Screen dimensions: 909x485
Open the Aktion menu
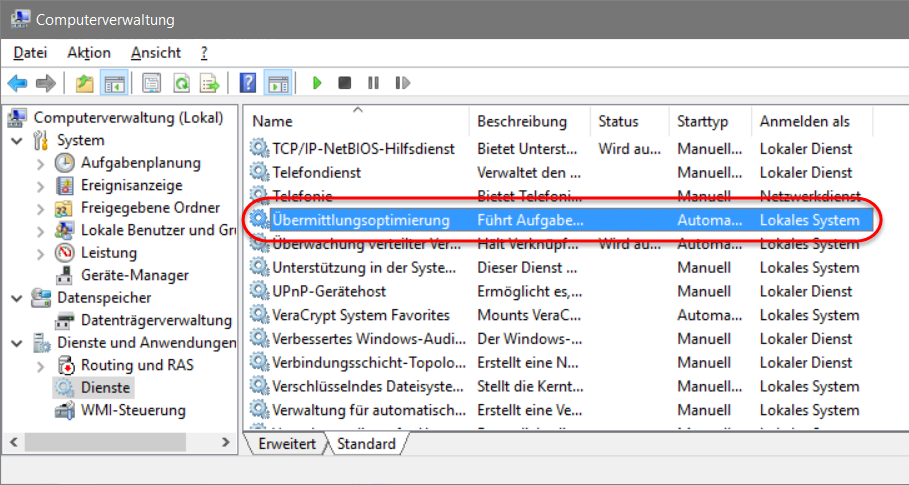[89, 53]
